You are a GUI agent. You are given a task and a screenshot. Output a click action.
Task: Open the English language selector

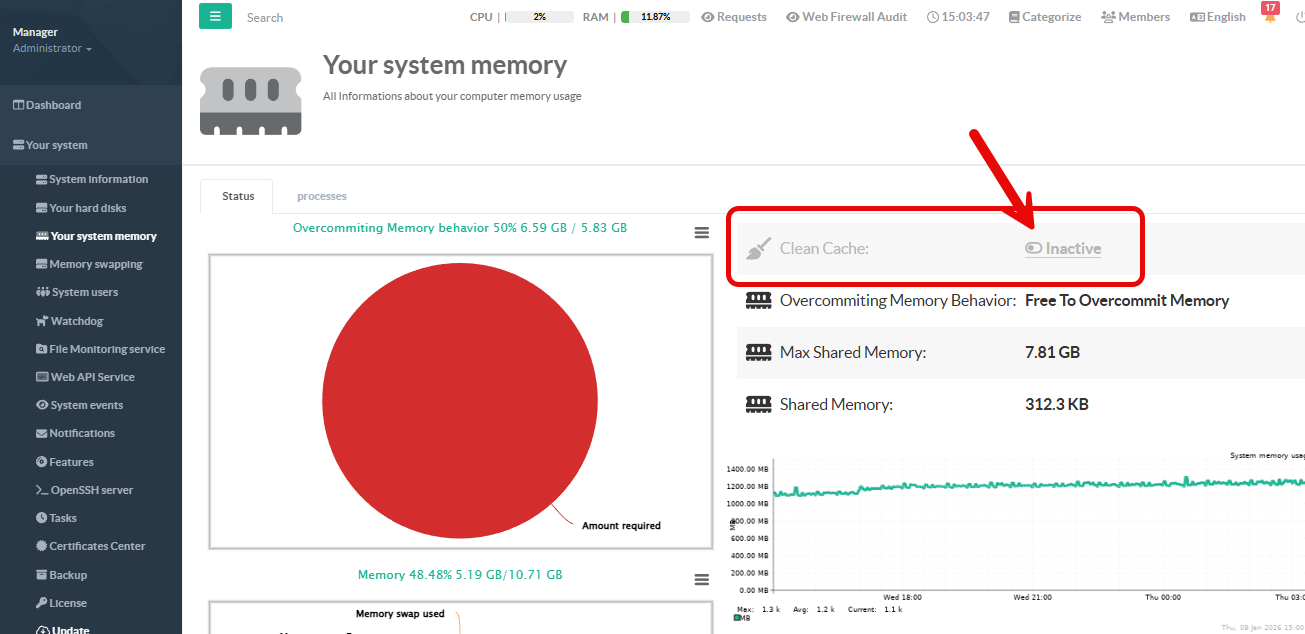pos(1217,17)
